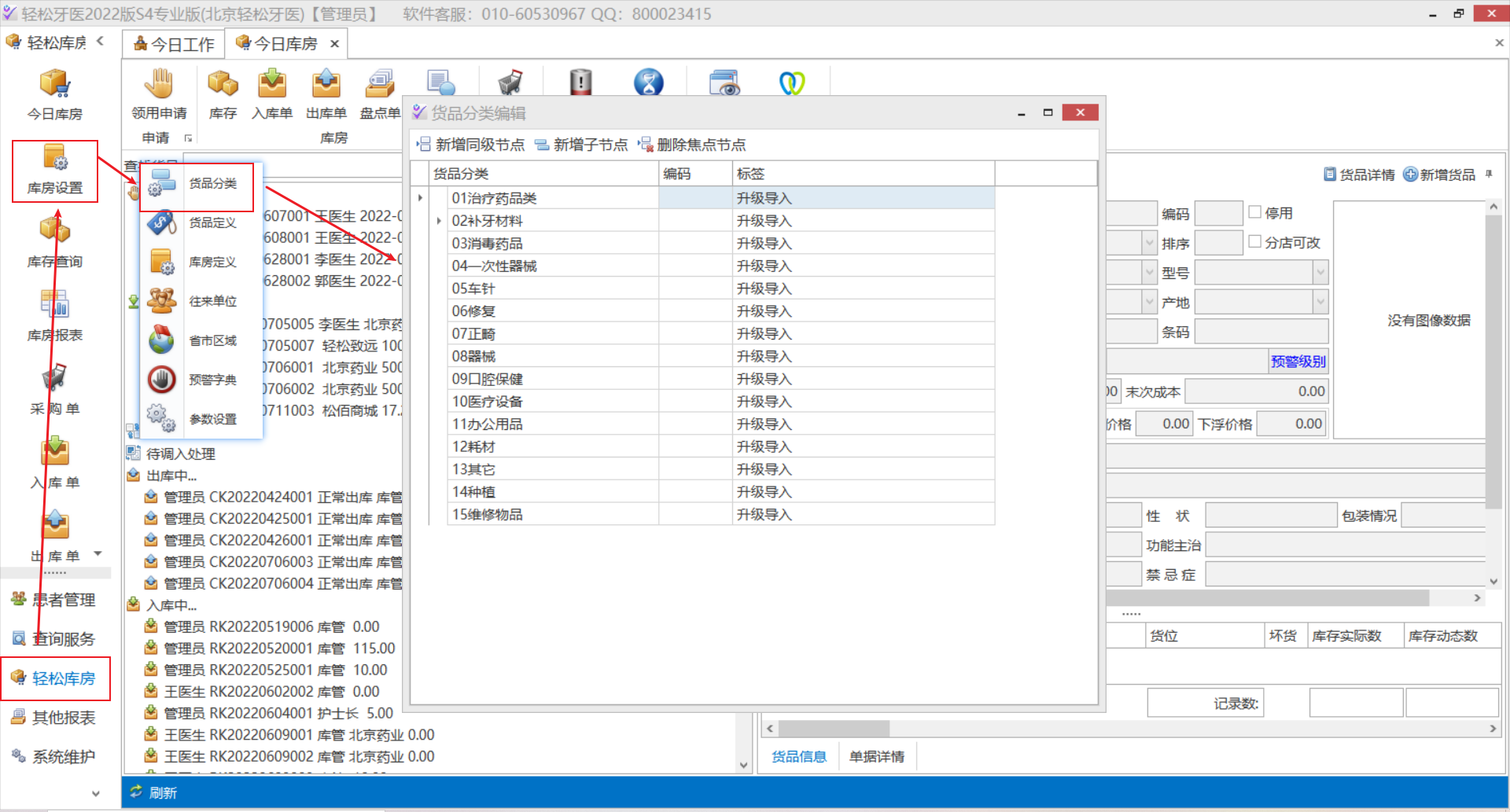Choose 预警字典 from the popup menu
Screen dimensions: 1510x812
(x=201, y=380)
